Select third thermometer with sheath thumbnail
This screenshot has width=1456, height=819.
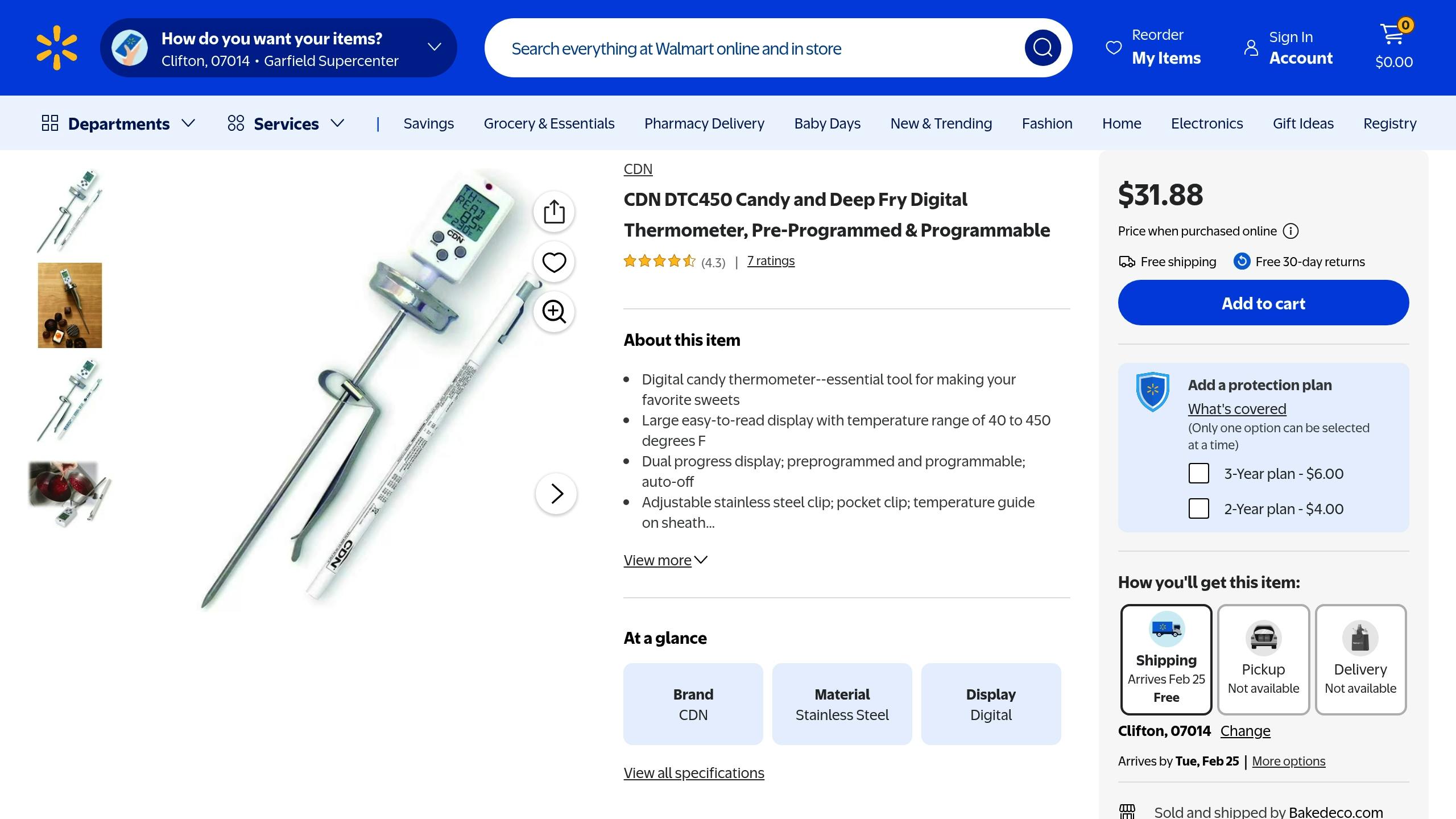[x=70, y=400]
